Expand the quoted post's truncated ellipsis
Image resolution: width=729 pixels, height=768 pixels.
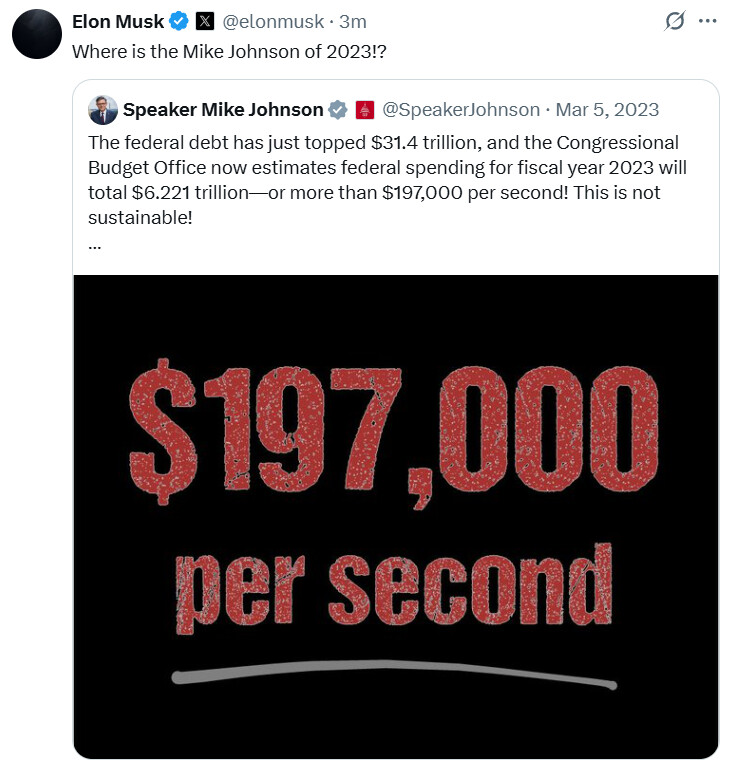click(94, 243)
